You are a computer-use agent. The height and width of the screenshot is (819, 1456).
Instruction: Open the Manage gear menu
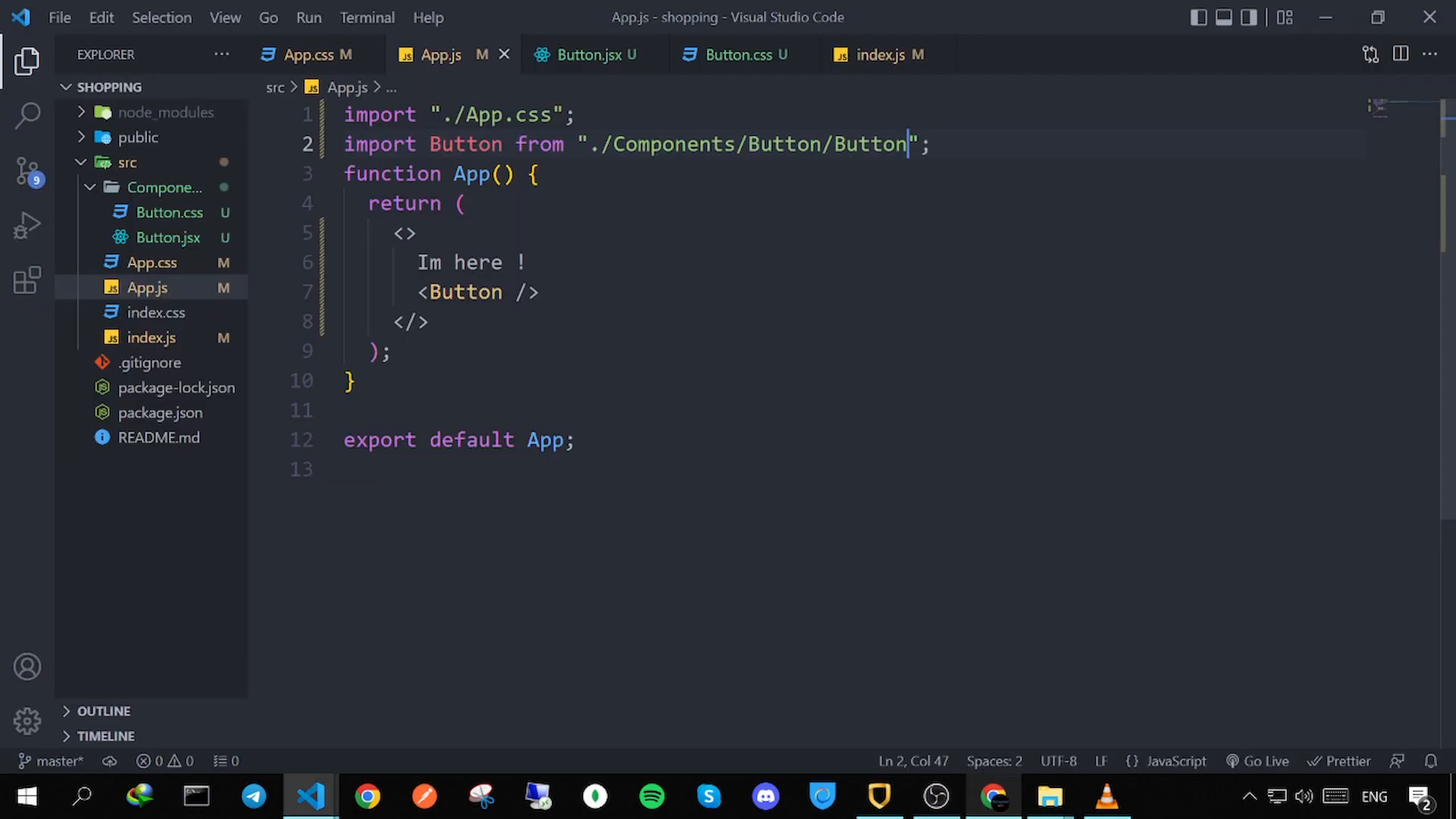pyautogui.click(x=27, y=720)
